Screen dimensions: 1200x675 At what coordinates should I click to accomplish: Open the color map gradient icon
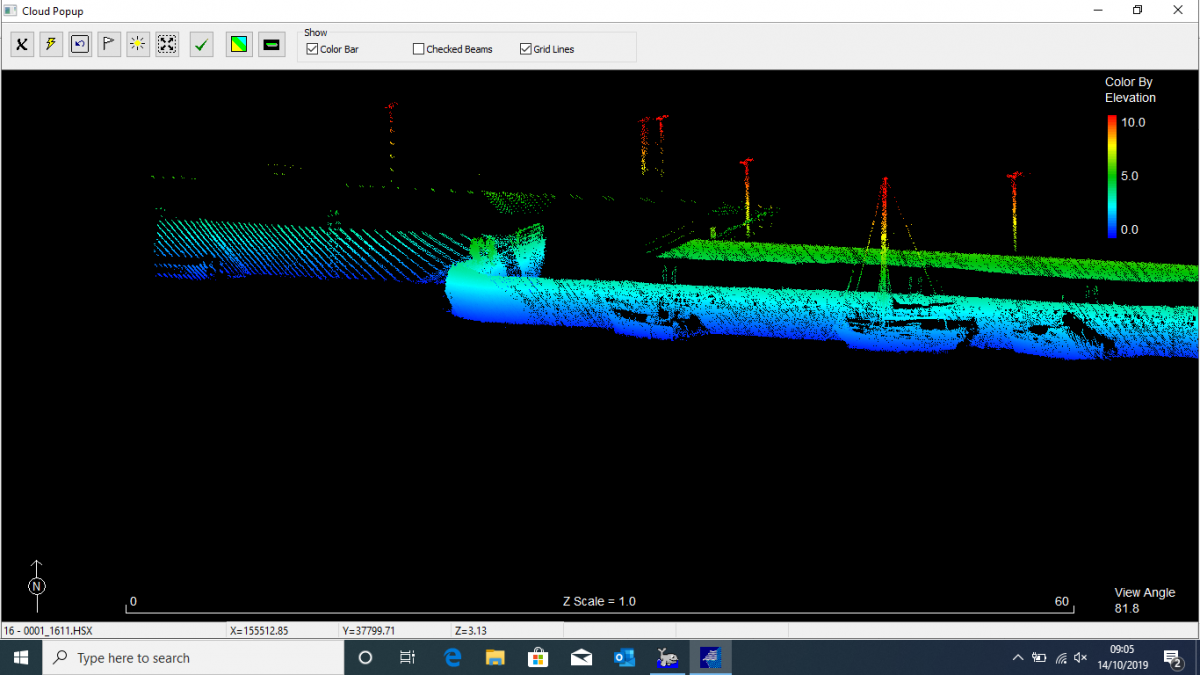(238, 44)
